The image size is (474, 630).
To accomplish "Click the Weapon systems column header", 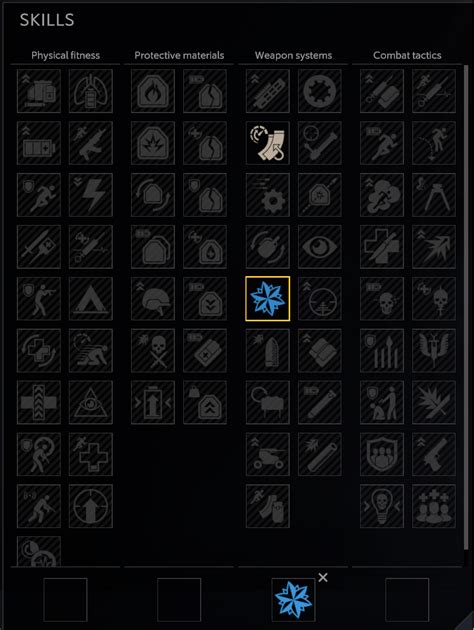I will [293, 55].
